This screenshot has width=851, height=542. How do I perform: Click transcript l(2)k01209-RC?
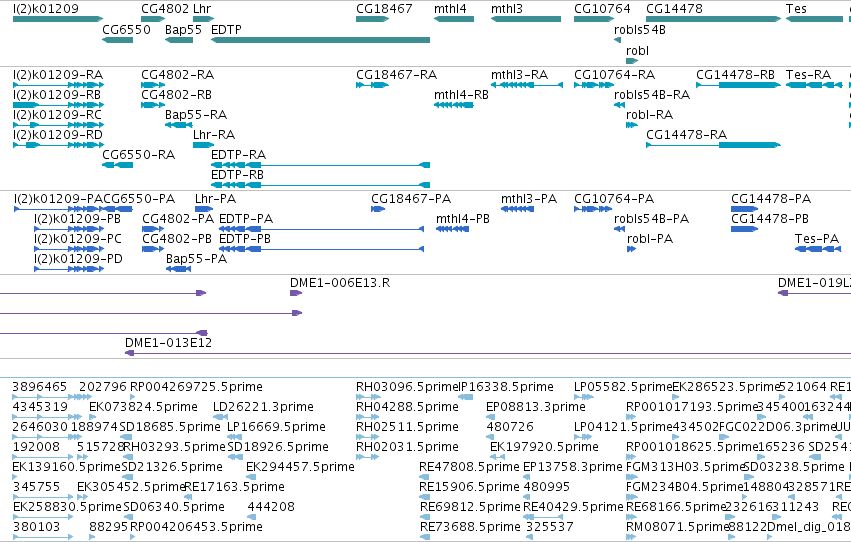click(58, 114)
